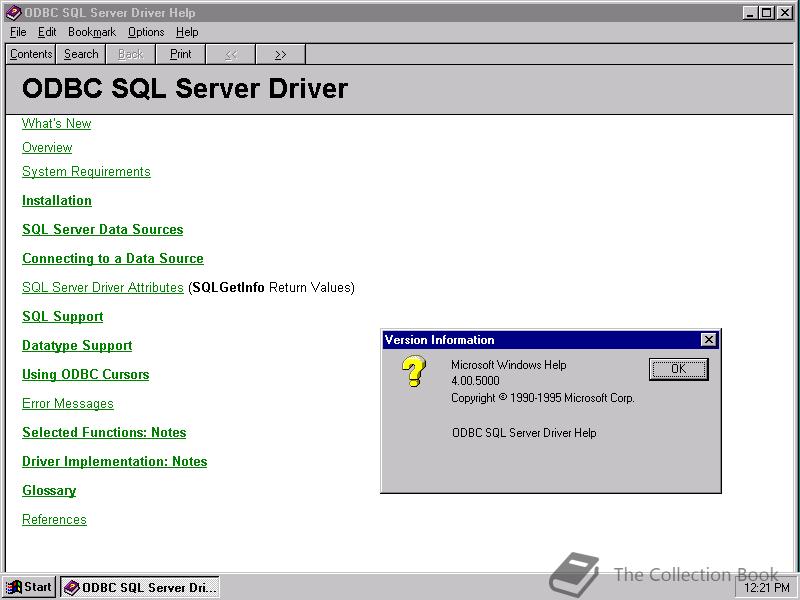Open the Overview link
Screen dimensions: 800x600
[x=47, y=147]
